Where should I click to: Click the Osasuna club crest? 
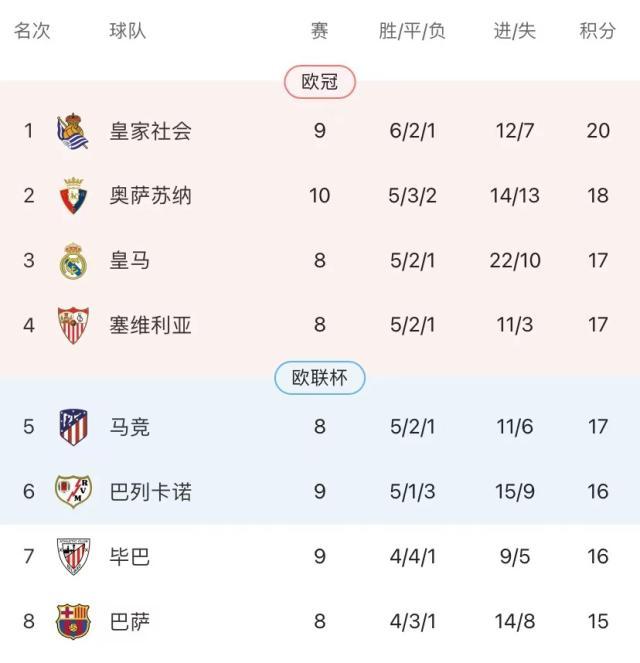73,196
